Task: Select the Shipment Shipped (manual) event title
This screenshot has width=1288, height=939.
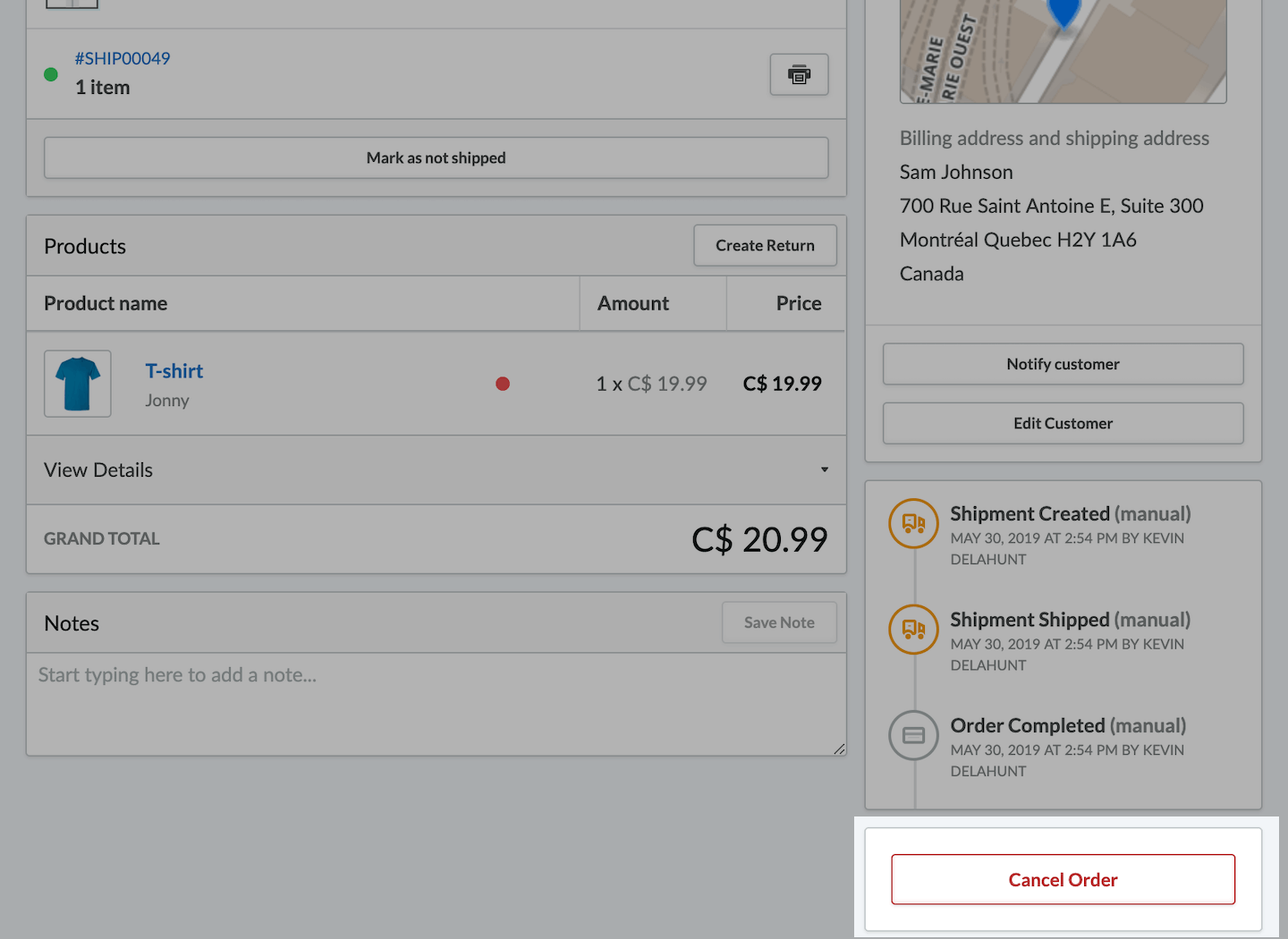Action: 1071,620
